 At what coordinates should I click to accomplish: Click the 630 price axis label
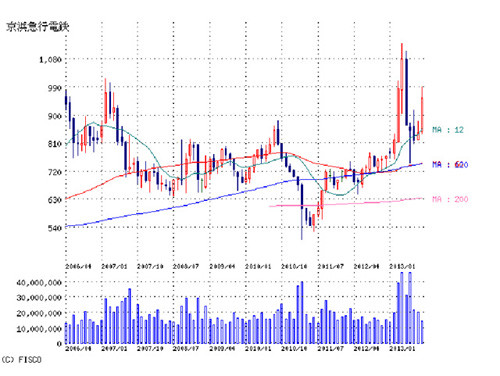point(55,200)
